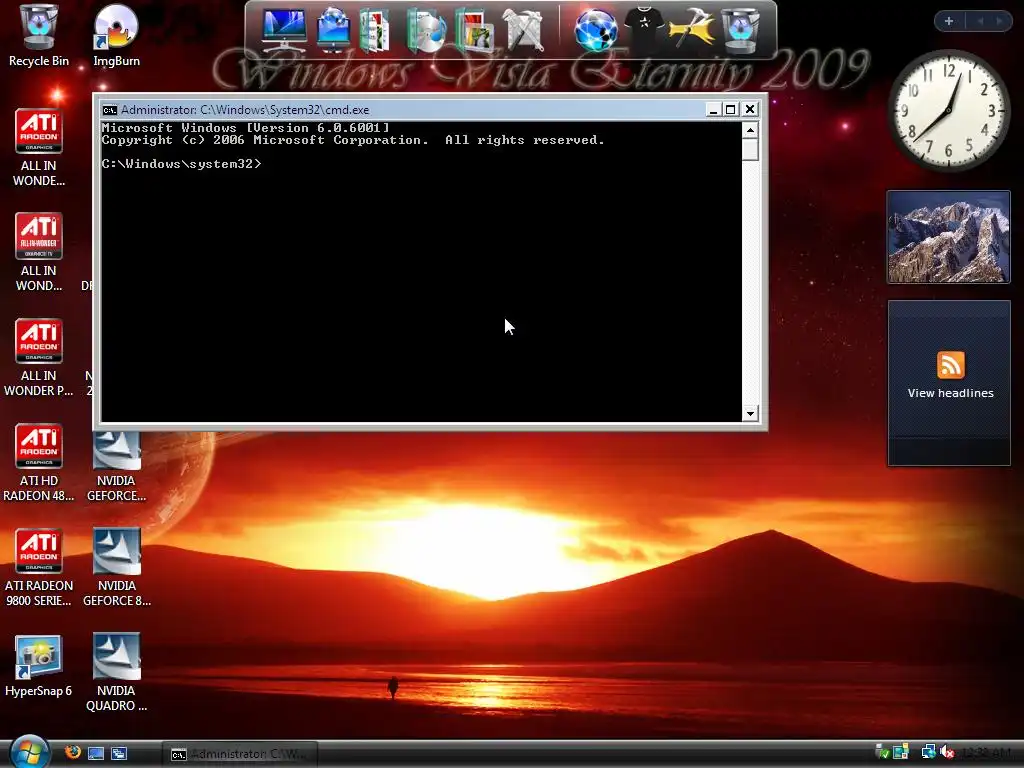Click the C:\Windows\system32> prompt line
Image resolution: width=1024 pixels, height=768 pixels.
coord(182,164)
